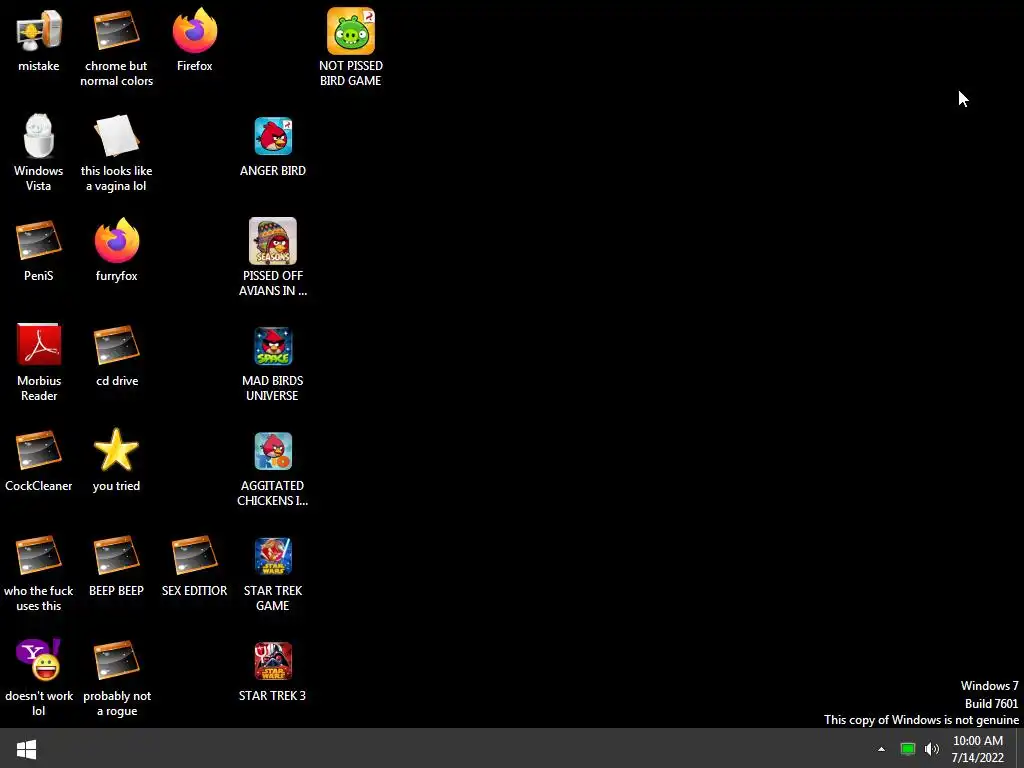Viewport: 1024px width, 768px height.
Task: Select the 'Windows Vista' recycle bin icon
Action: coord(39,136)
